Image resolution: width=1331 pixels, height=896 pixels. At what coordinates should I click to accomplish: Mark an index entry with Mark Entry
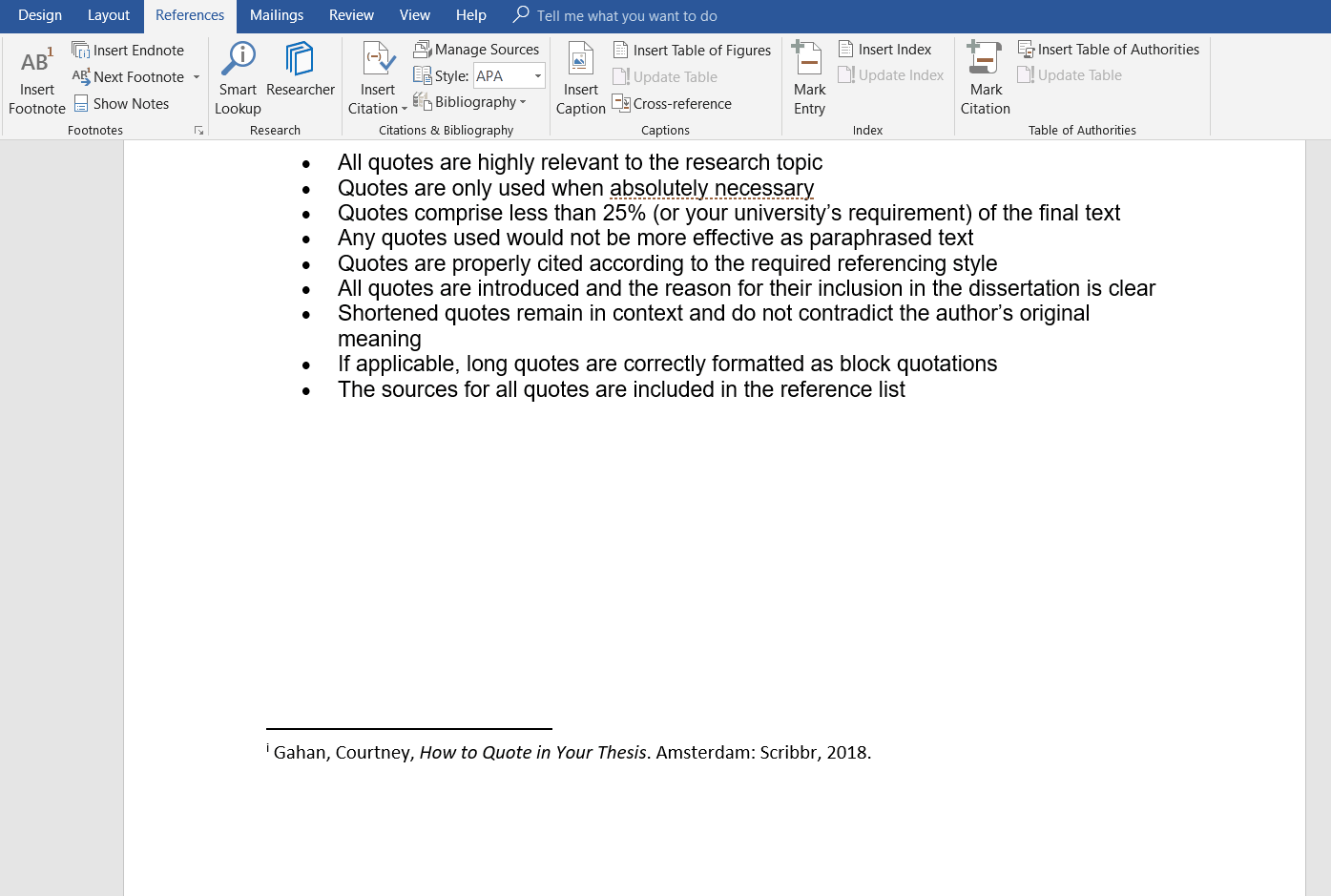point(808,77)
